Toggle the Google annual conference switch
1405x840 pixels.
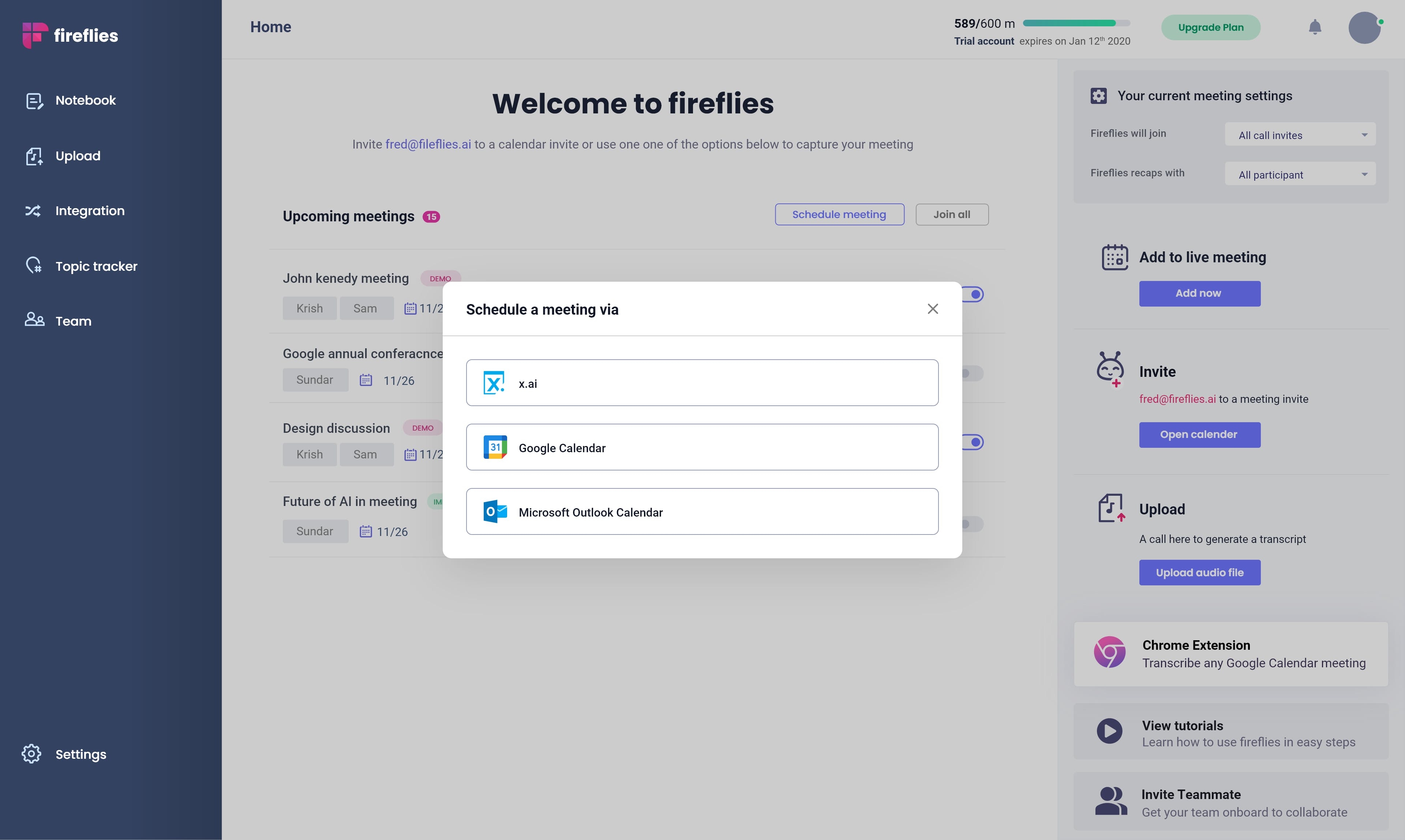click(973, 374)
